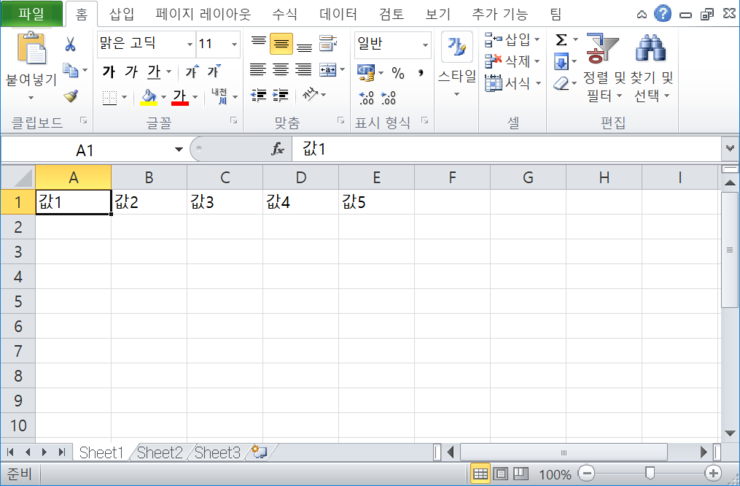Expand the font size 11 dropdown

[x=234, y=44]
